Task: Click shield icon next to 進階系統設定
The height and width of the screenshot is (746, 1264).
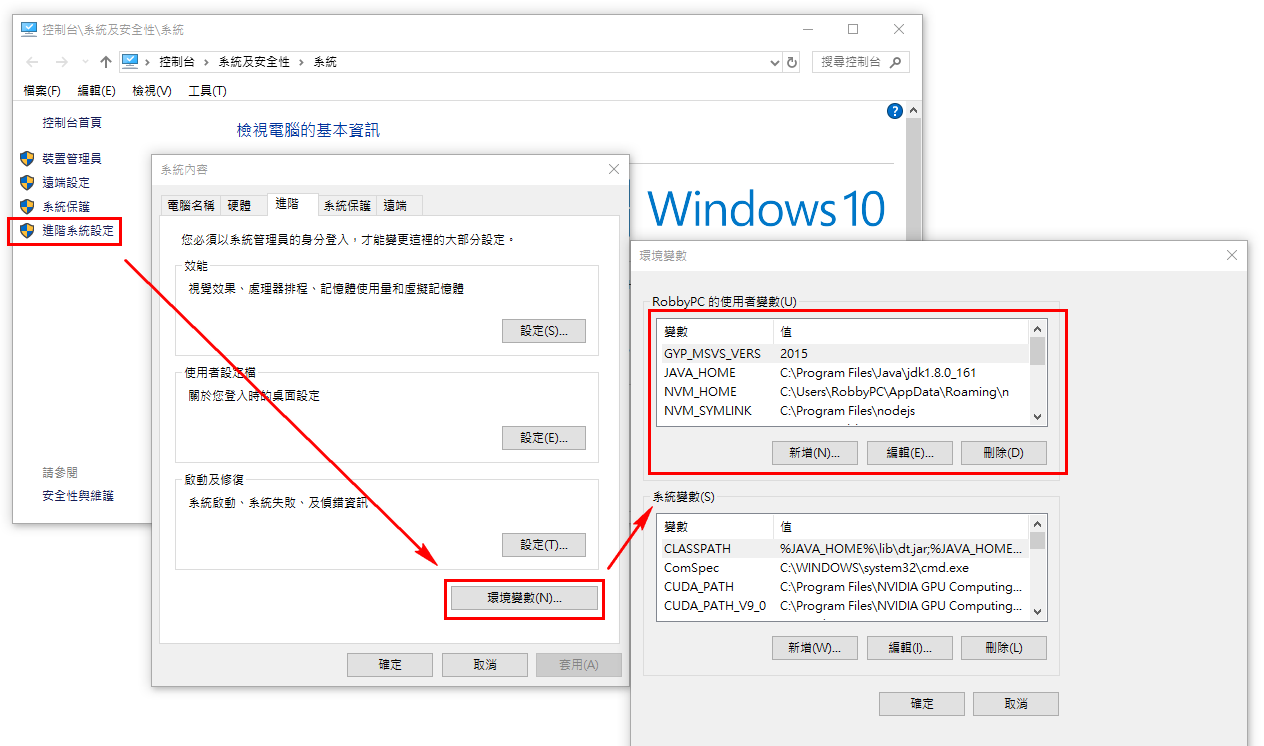Action: [x=27, y=231]
